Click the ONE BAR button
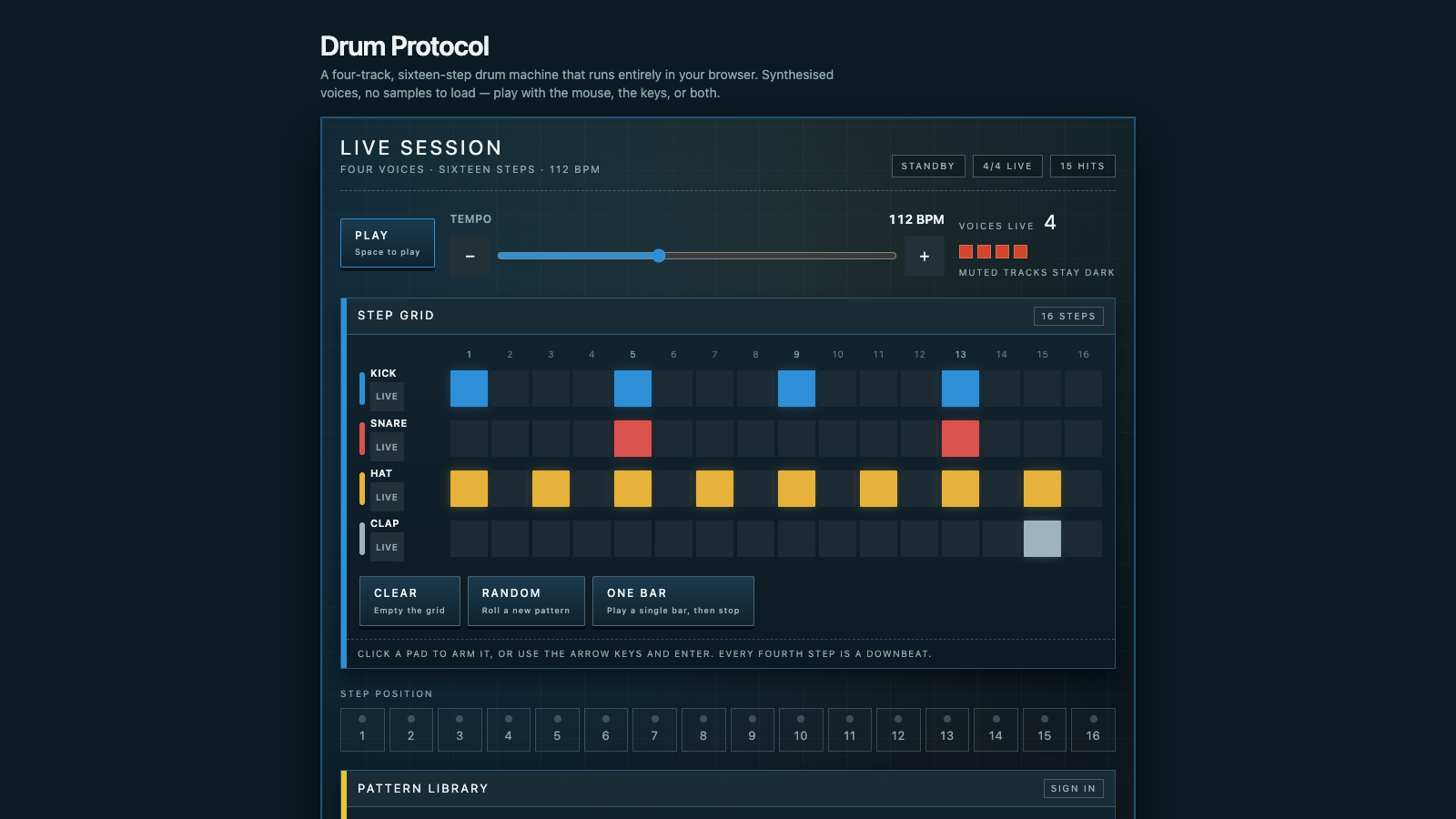 [673, 601]
